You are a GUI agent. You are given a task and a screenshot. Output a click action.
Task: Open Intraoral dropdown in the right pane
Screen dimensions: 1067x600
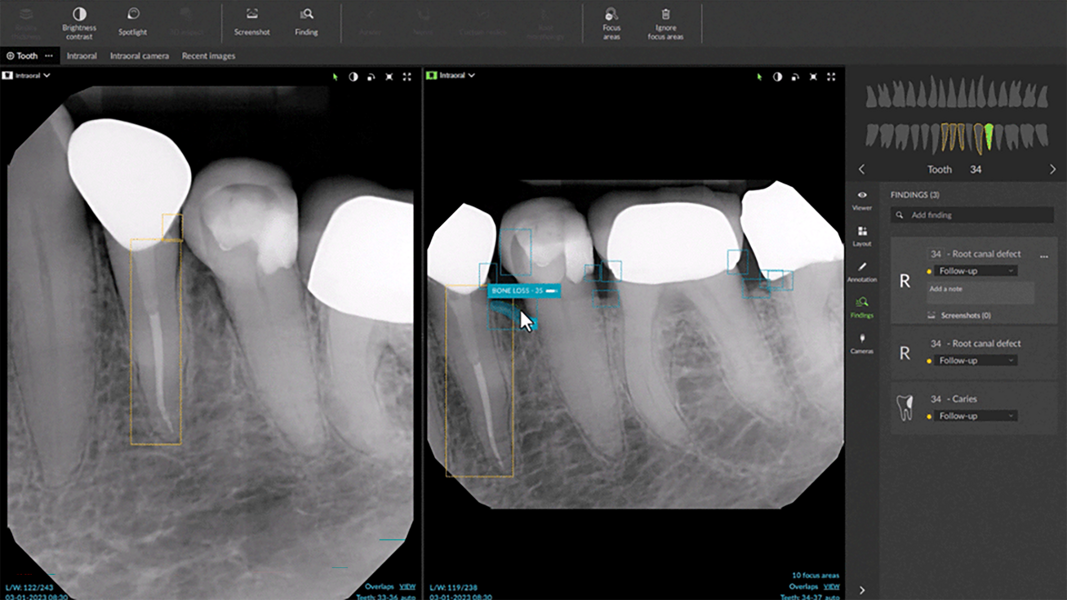[x=452, y=75]
